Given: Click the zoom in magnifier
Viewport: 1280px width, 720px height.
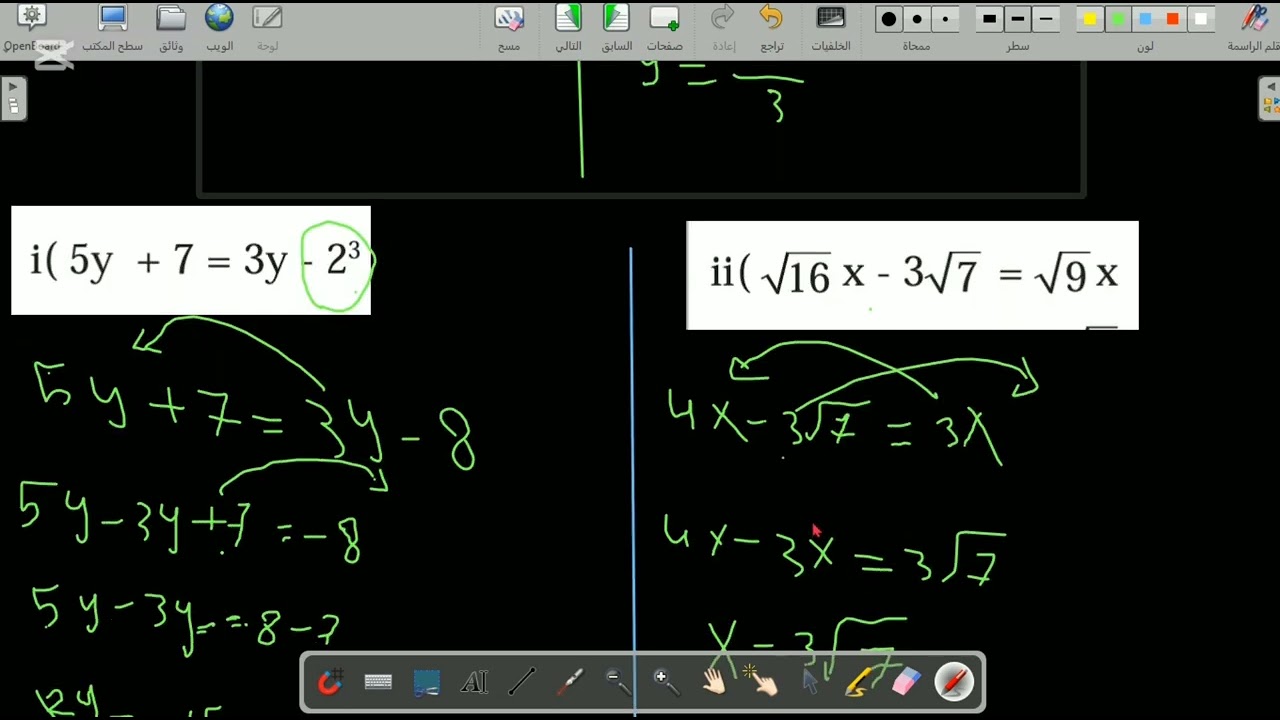Looking at the screenshot, I should 664,682.
